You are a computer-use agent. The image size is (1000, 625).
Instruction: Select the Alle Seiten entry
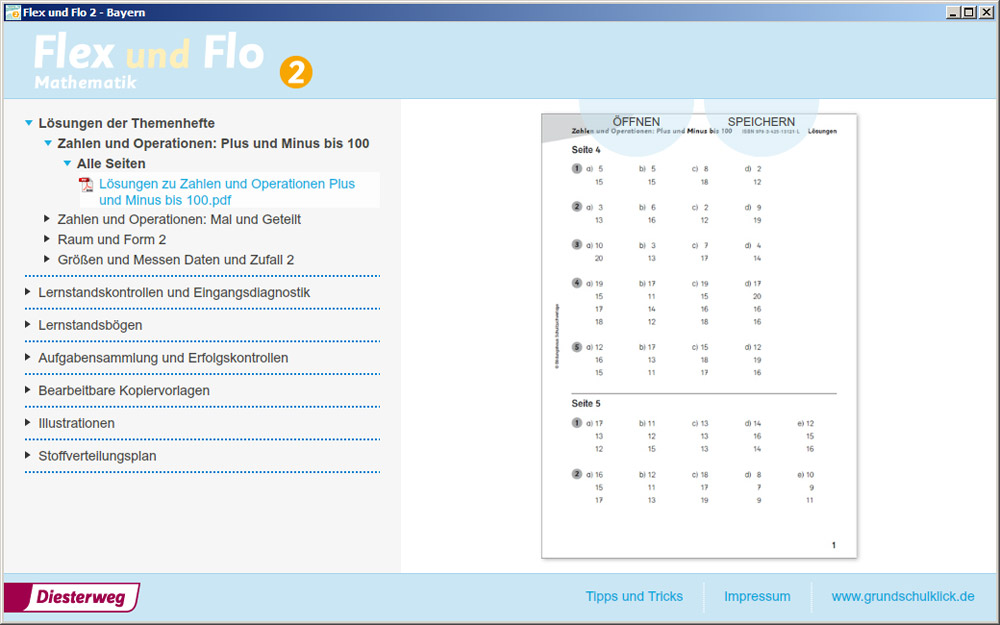[111, 164]
